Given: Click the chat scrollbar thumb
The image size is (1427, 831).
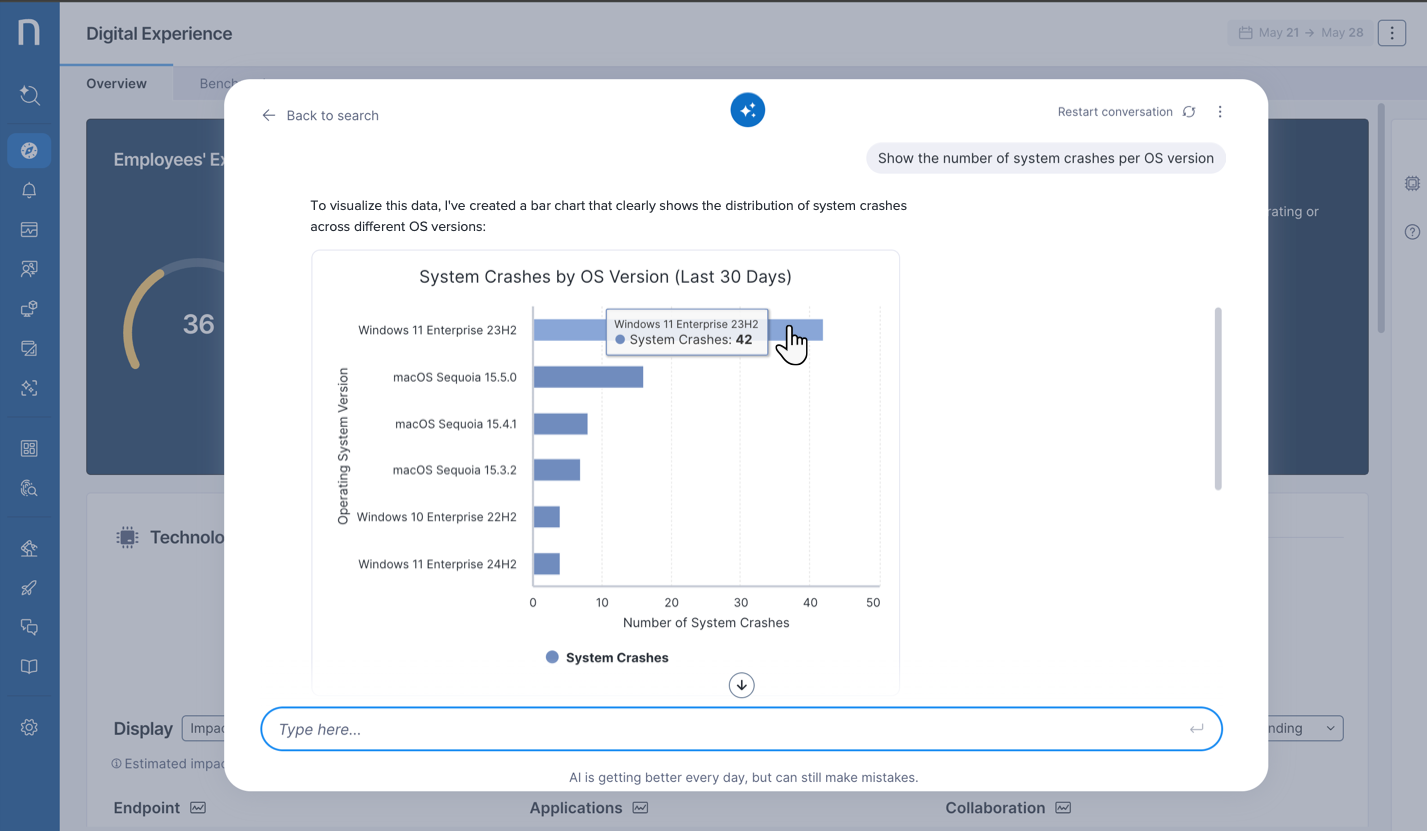Looking at the screenshot, I should [x=1217, y=399].
